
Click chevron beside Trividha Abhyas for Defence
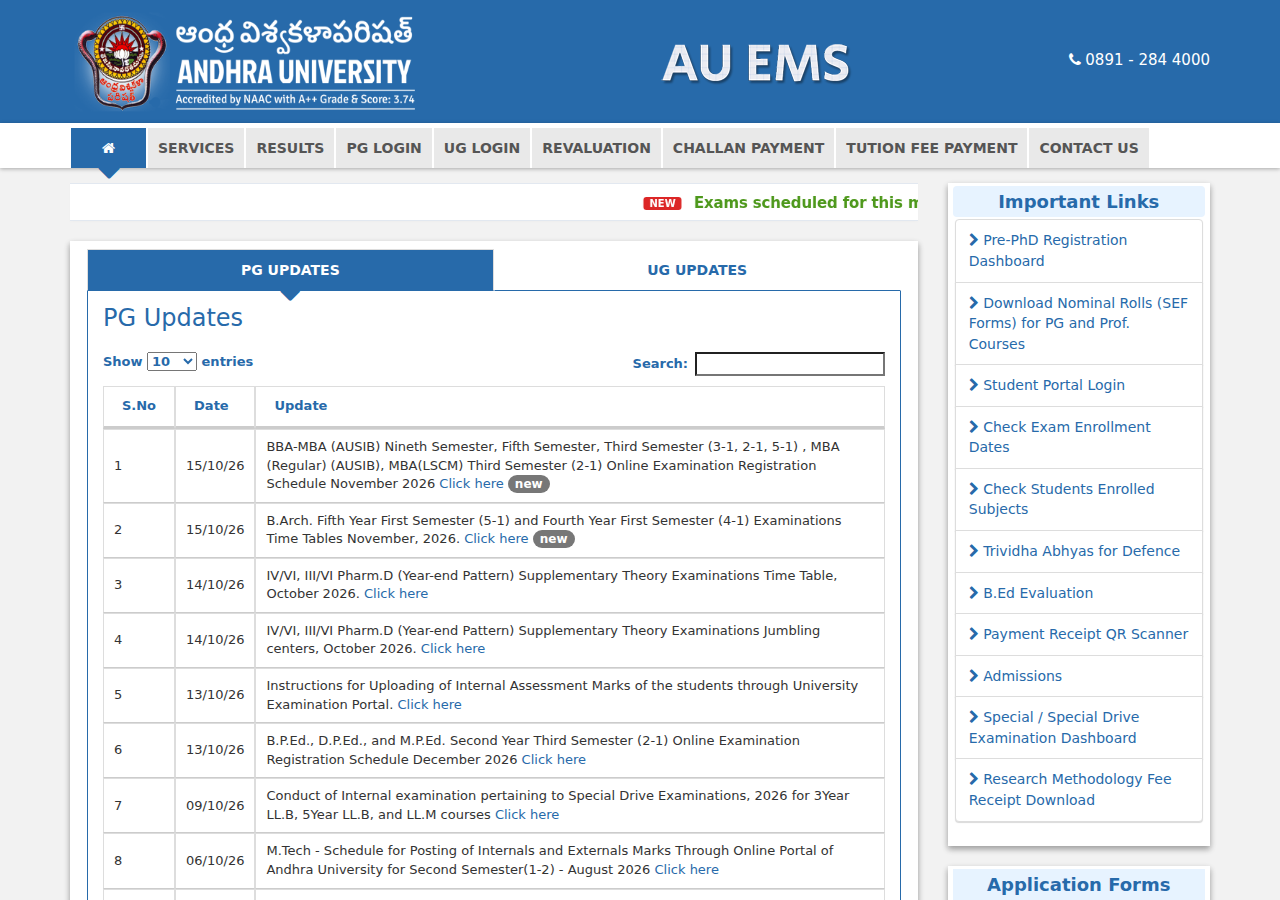[974, 551]
